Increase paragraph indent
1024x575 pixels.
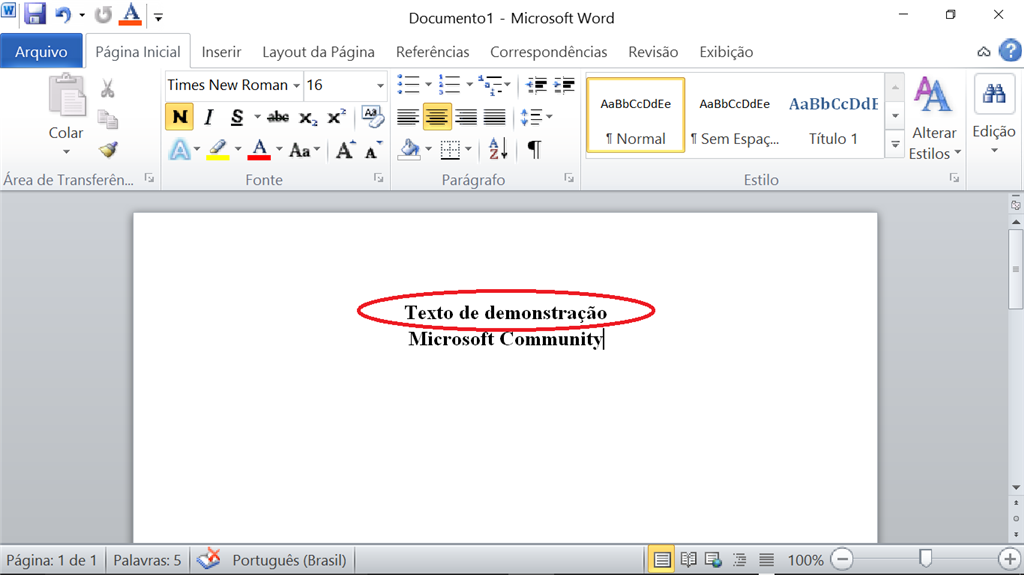click(564, 85)
